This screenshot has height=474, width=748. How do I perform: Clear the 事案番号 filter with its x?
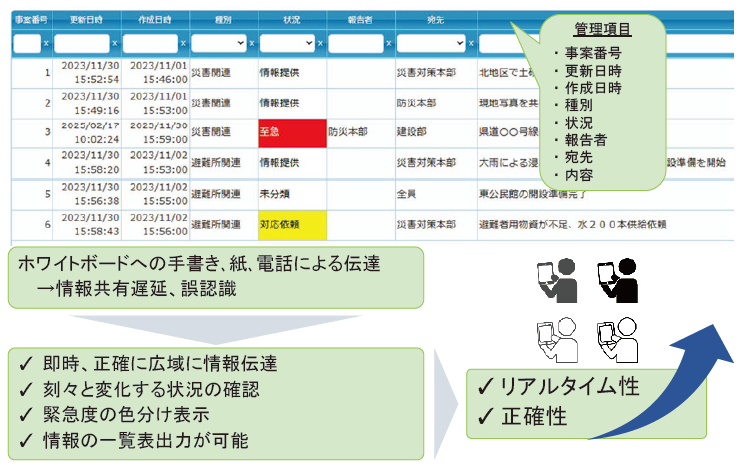click(46, 44)
